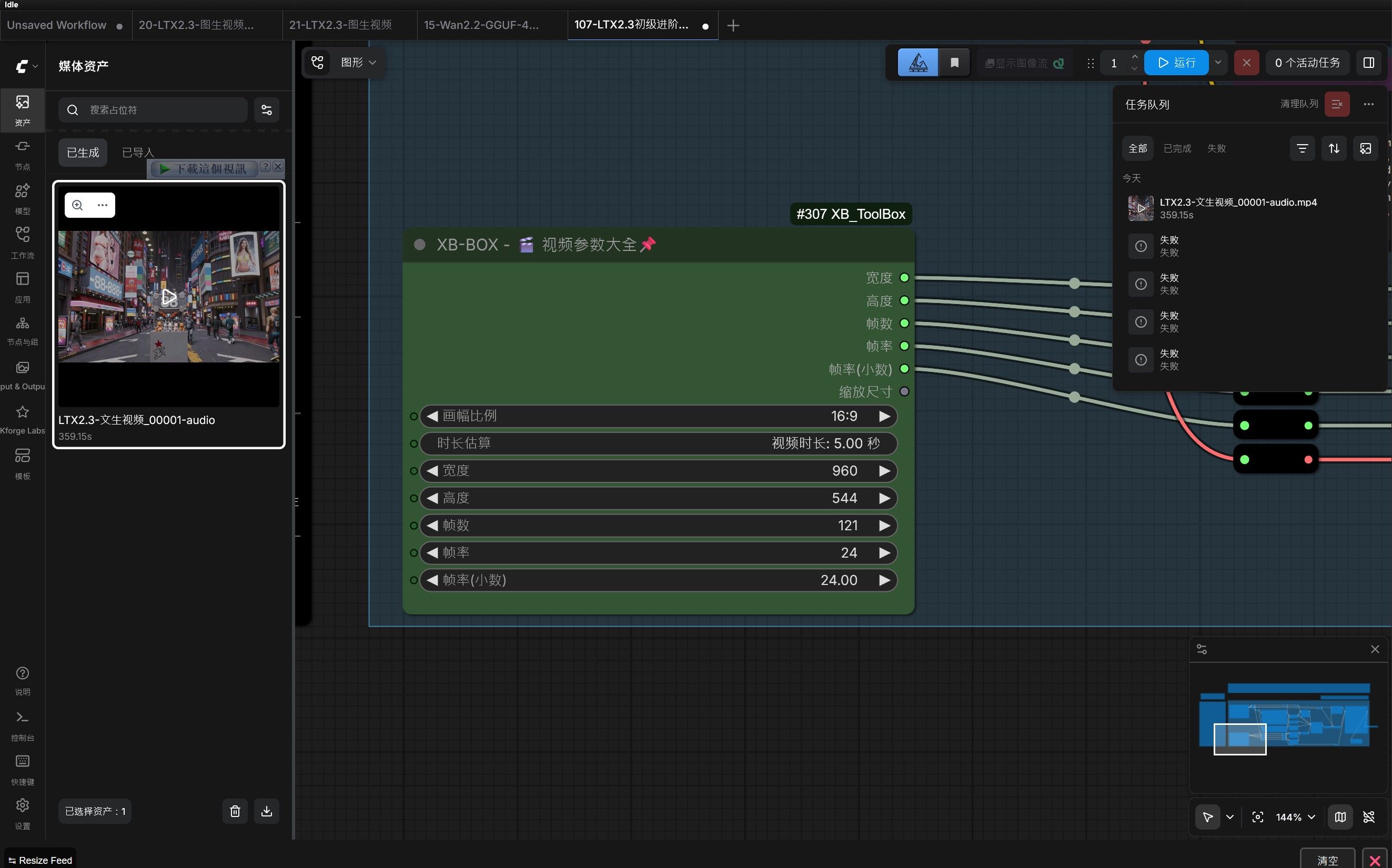Screen dimensions: 1392x868
Task: Click the fit-view icon beside zoom percentage
Action: 1257,817
